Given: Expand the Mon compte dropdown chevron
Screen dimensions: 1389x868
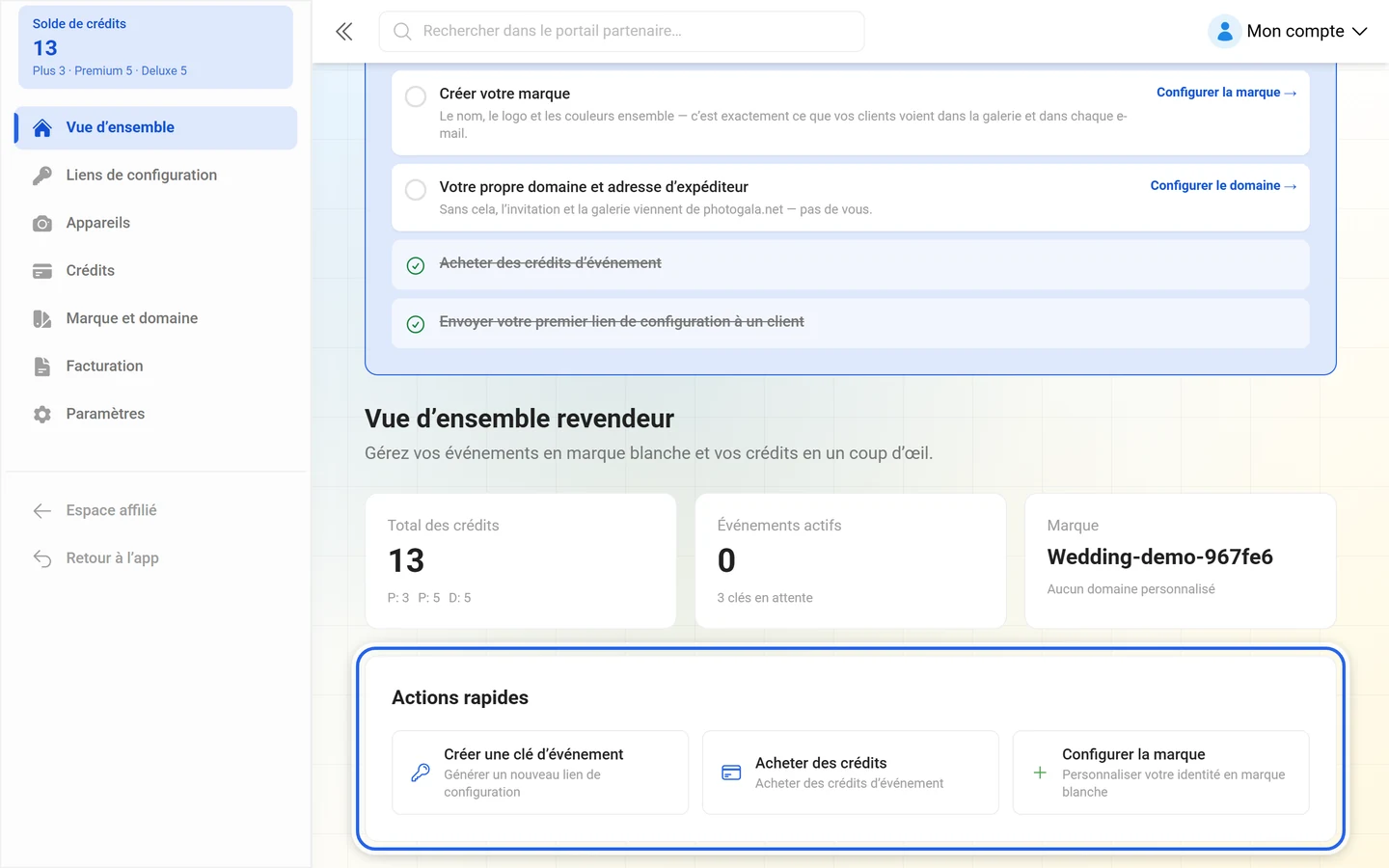Looking at the screenshot, I should (1360, 32).
